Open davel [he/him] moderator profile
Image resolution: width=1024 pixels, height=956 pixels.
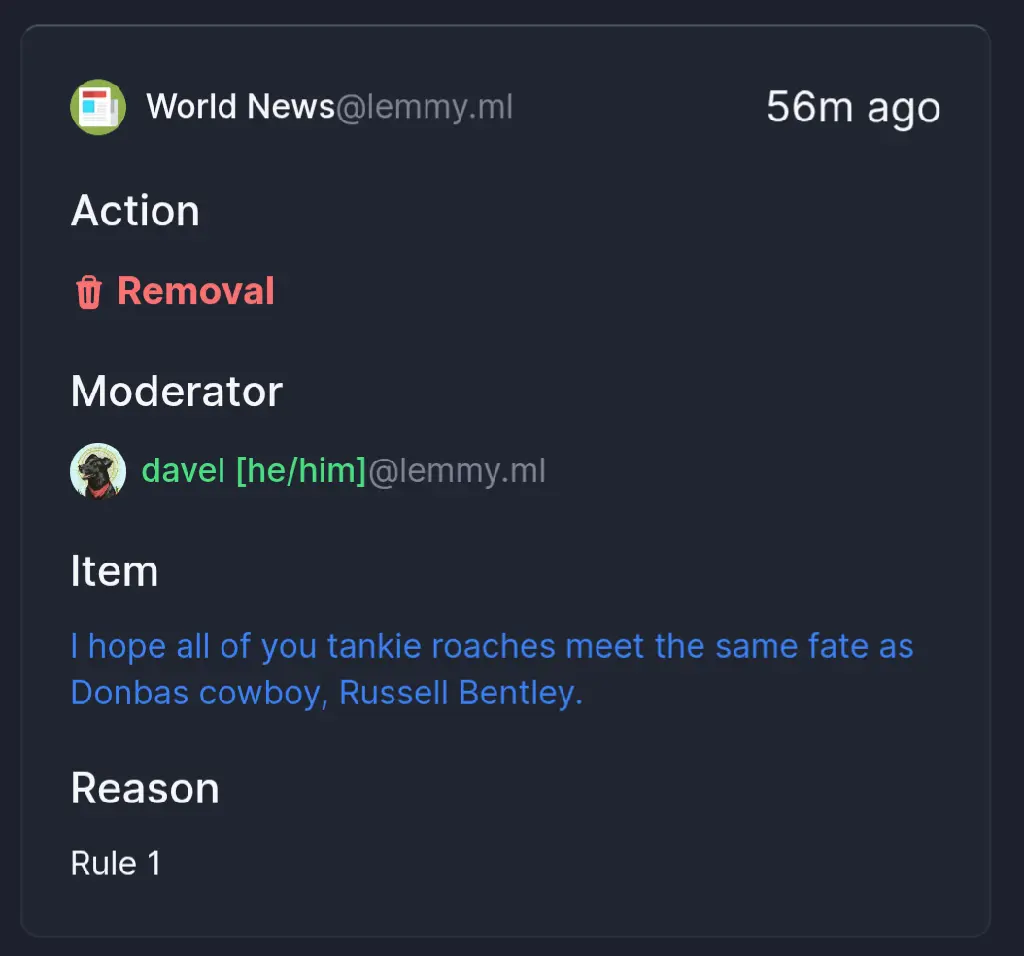coord(253,470)
